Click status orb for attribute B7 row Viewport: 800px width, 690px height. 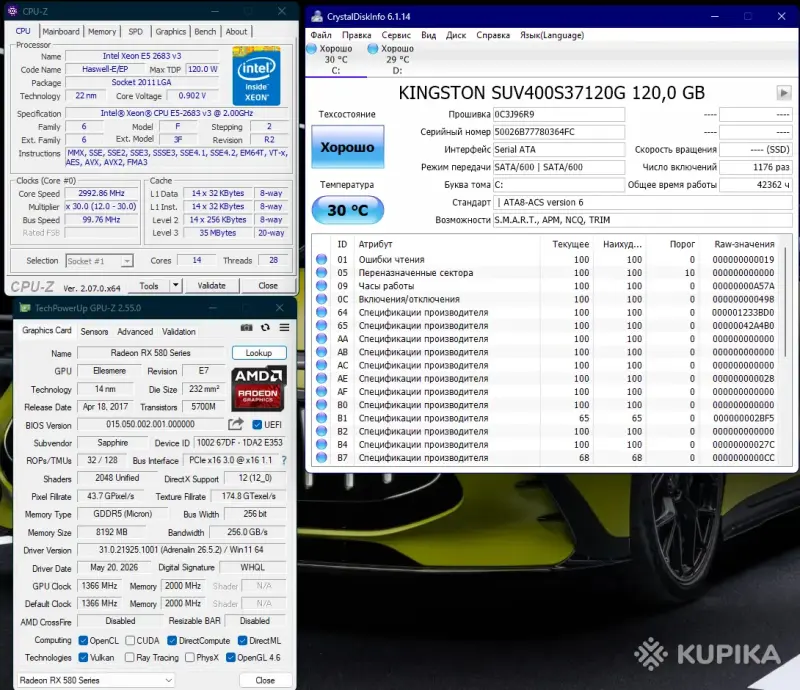coord(321,458)
